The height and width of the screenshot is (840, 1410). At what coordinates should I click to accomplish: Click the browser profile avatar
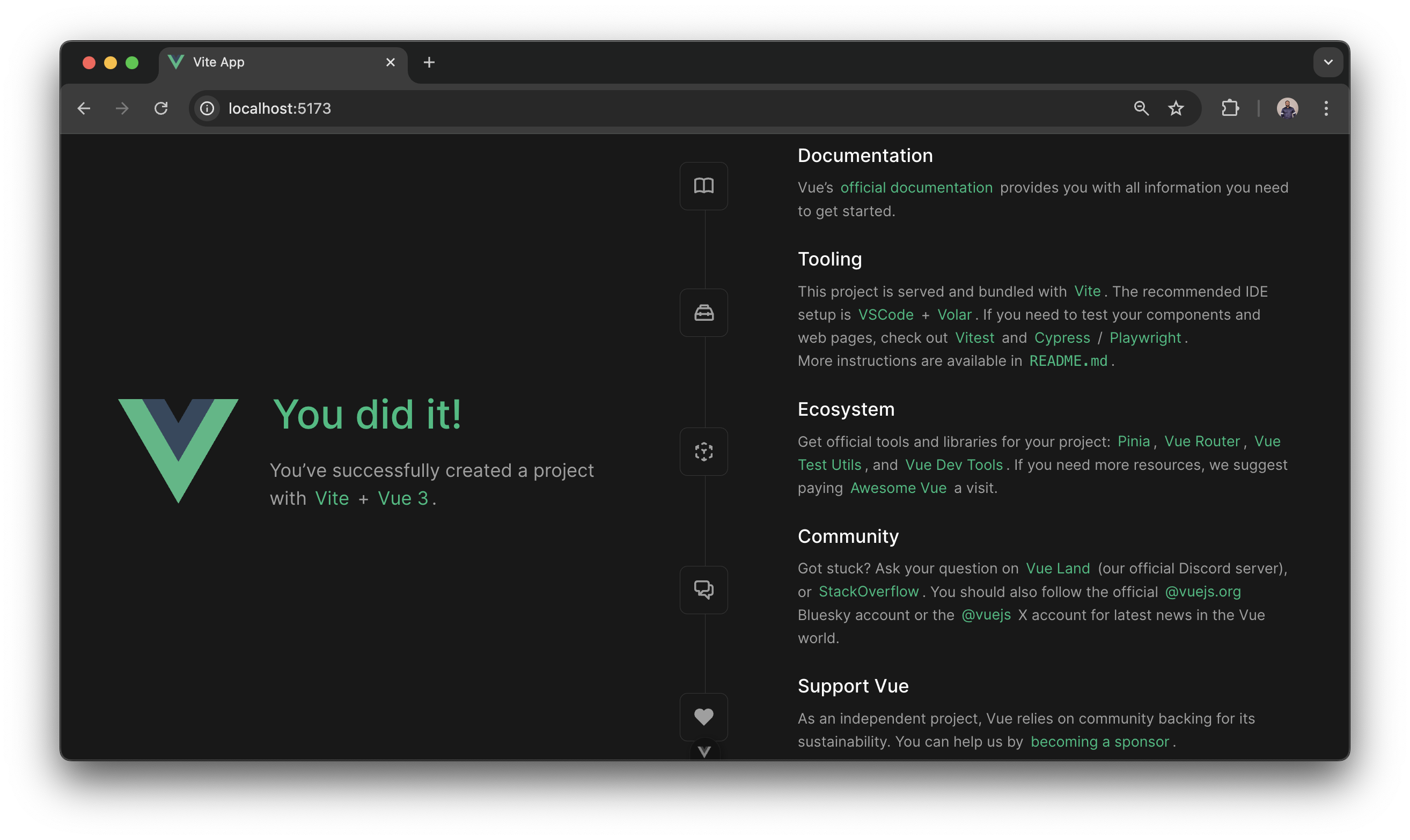(1288, 107)
